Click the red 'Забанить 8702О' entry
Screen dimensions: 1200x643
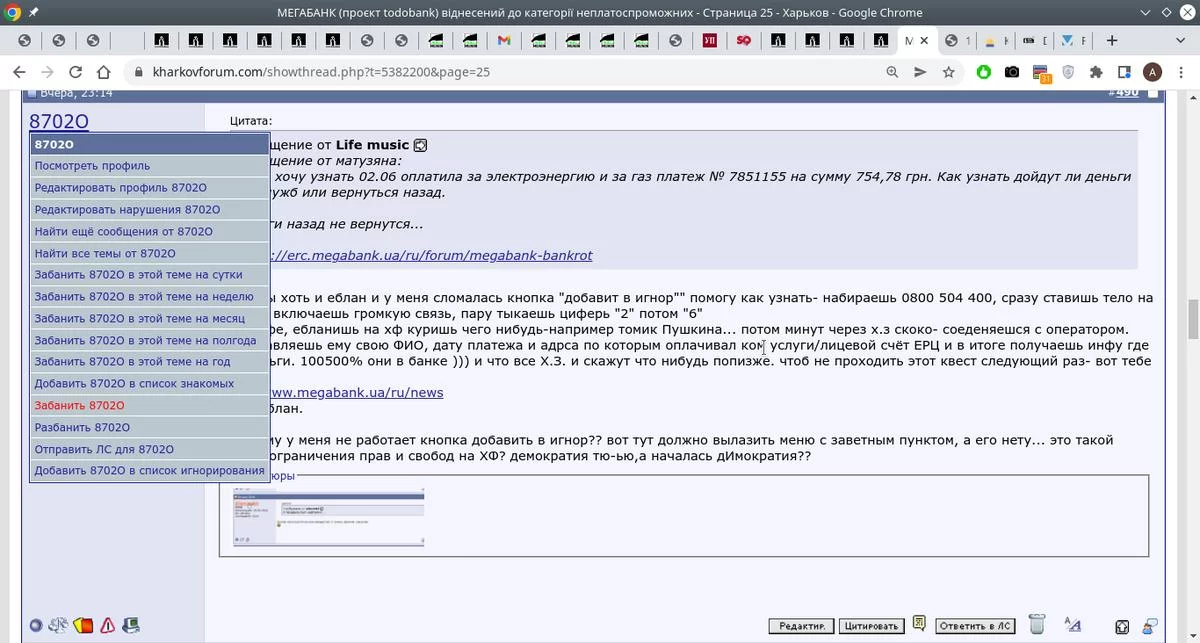(x=150, y=406)
